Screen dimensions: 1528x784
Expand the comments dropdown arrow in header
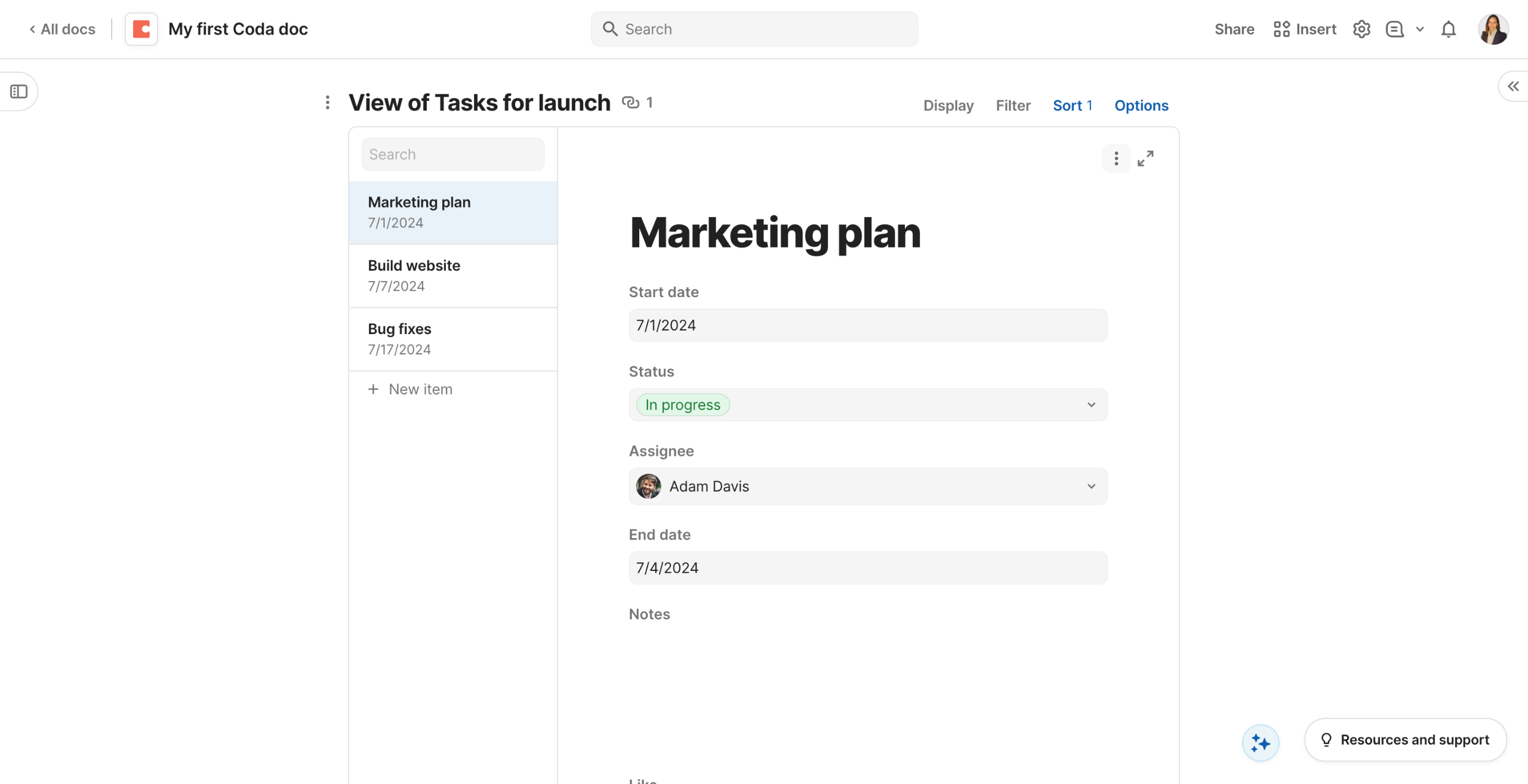pyautogui.click(x=1420, y=29)
